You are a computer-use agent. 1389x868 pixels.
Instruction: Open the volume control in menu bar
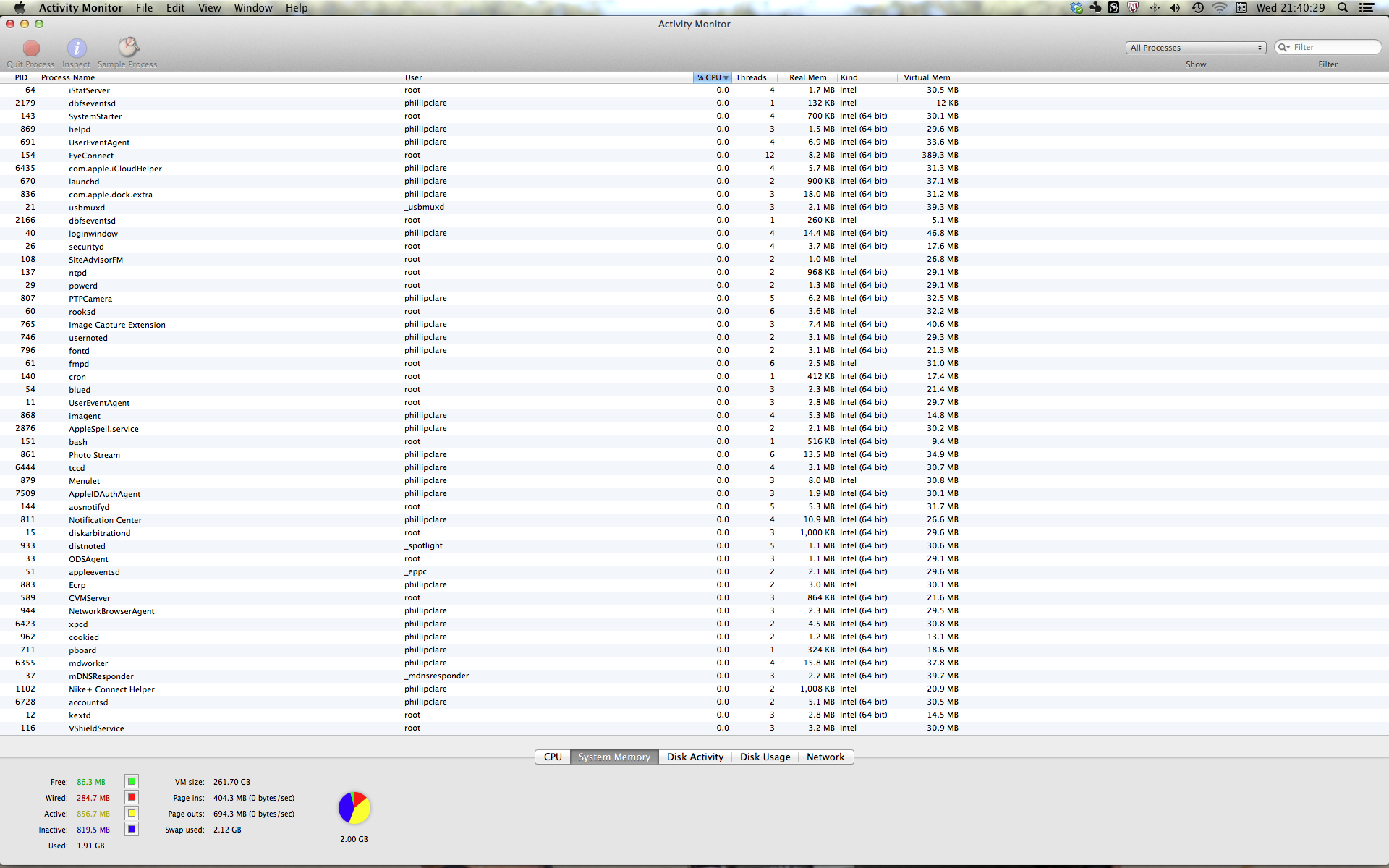pos(1175,8)
